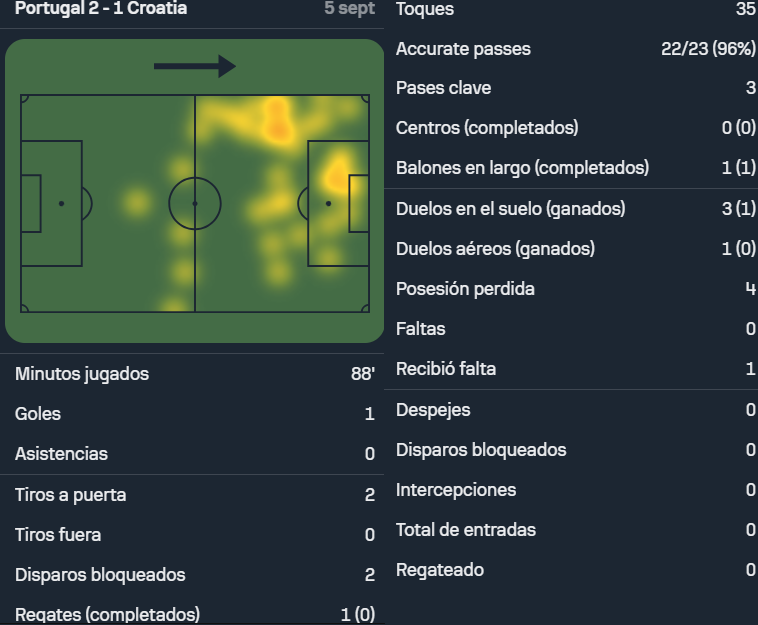
Task: Click the Intercepciones stat row
Action: tap(575, 490)
